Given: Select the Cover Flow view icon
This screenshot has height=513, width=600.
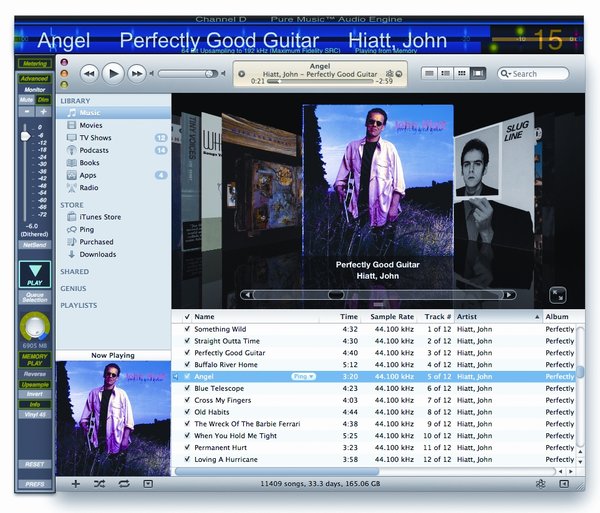Looking at the screenshot, I should click(478, 73).
